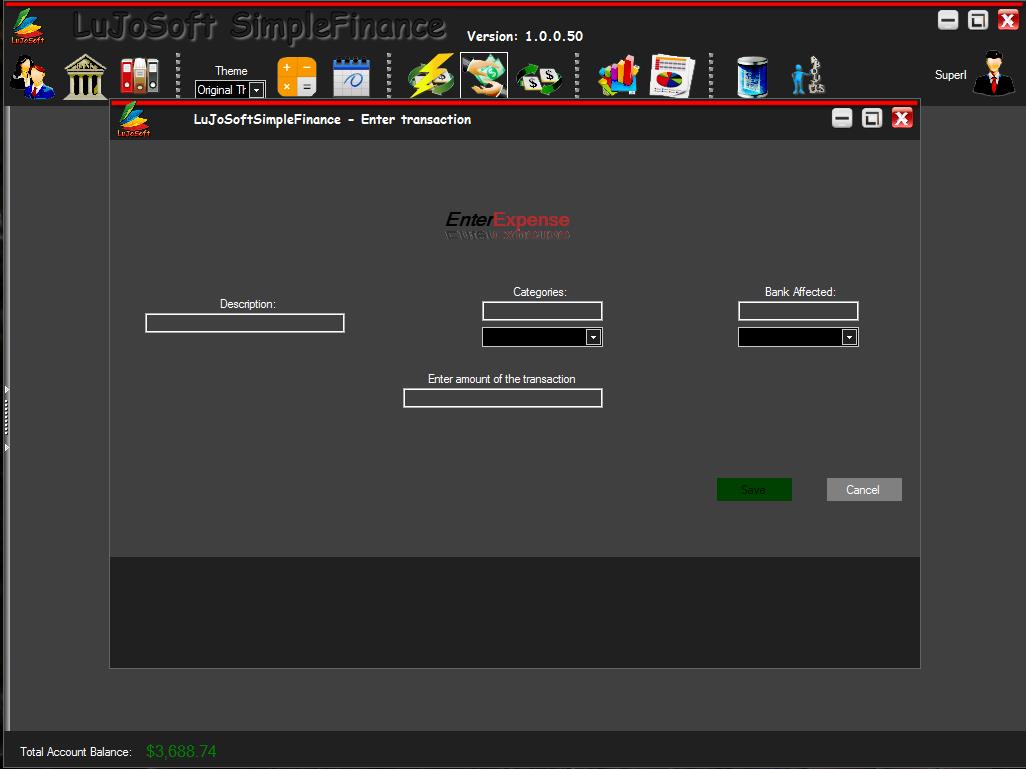Click the left edge splitter handle
1026x769 pixels.
pos(7,419)
